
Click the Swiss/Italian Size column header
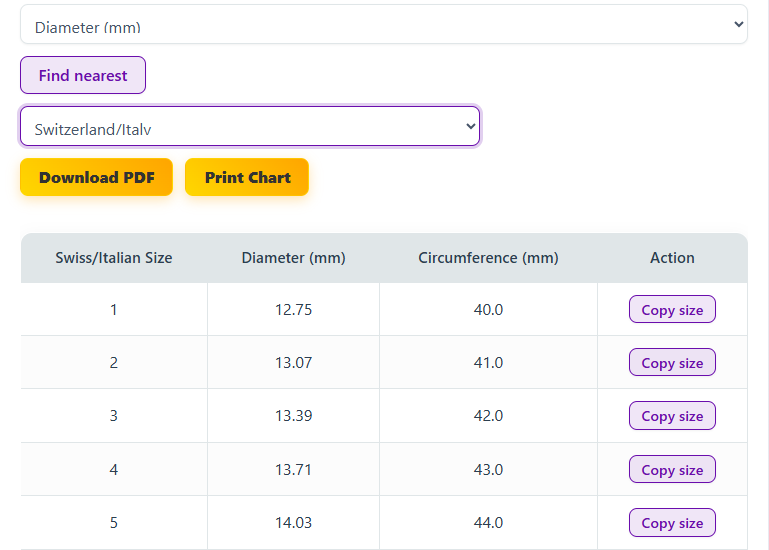click(114, 258)
